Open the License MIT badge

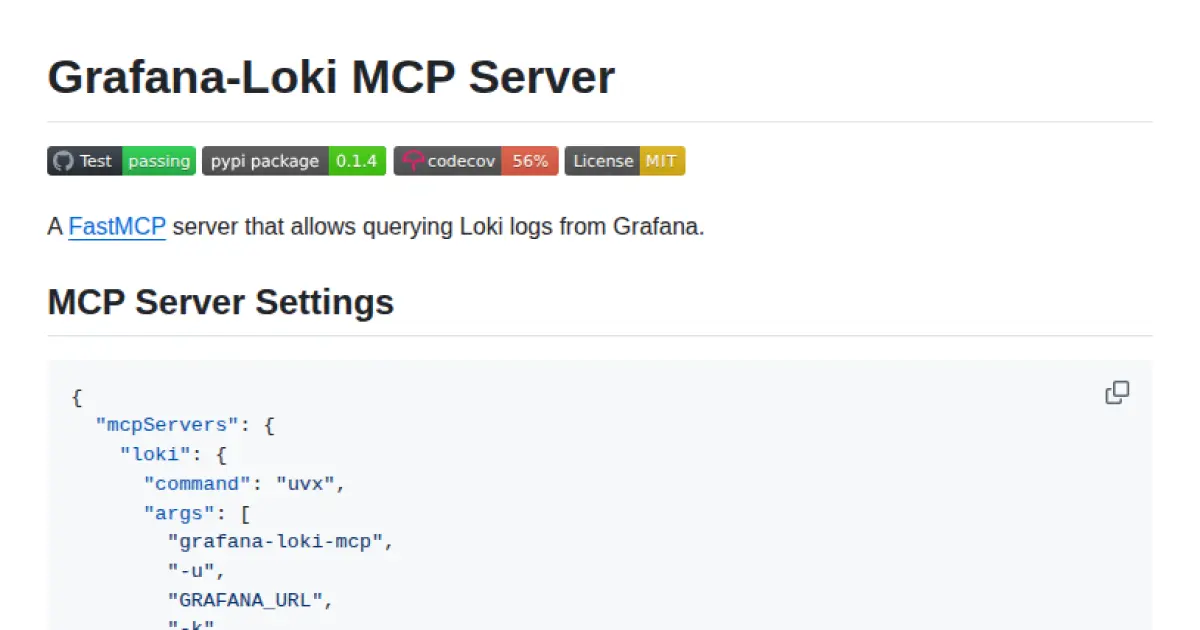point(624,160)
